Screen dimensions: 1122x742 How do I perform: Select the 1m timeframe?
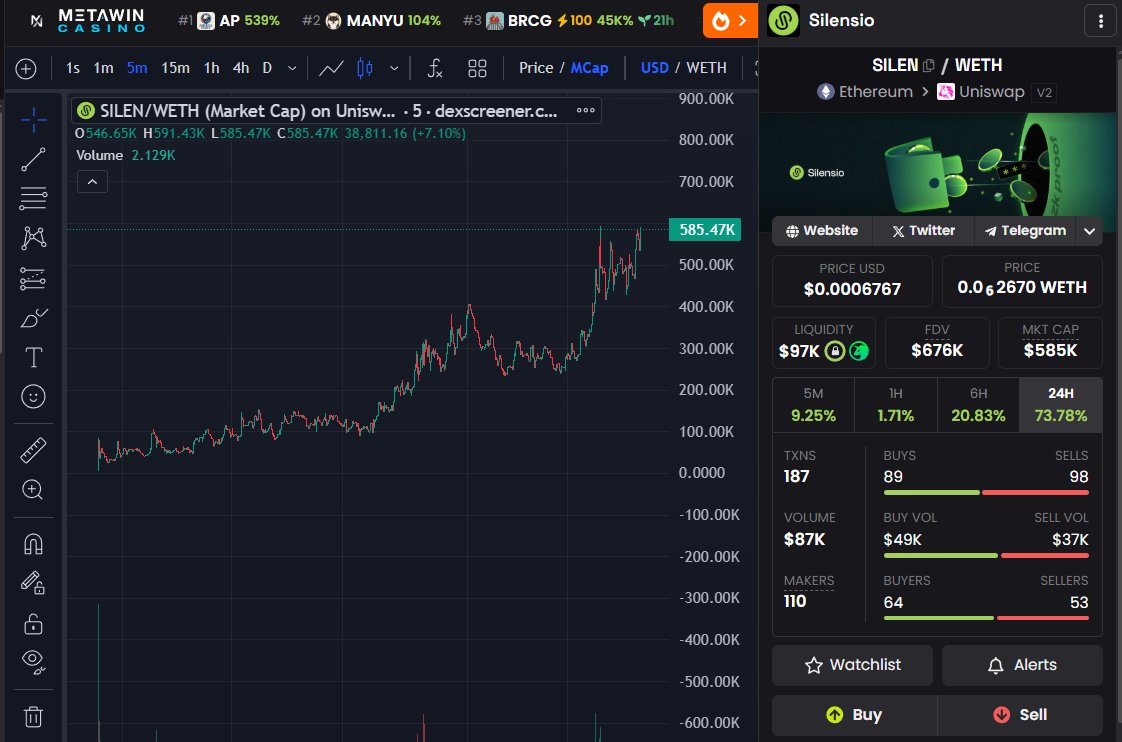coord(103,68)
